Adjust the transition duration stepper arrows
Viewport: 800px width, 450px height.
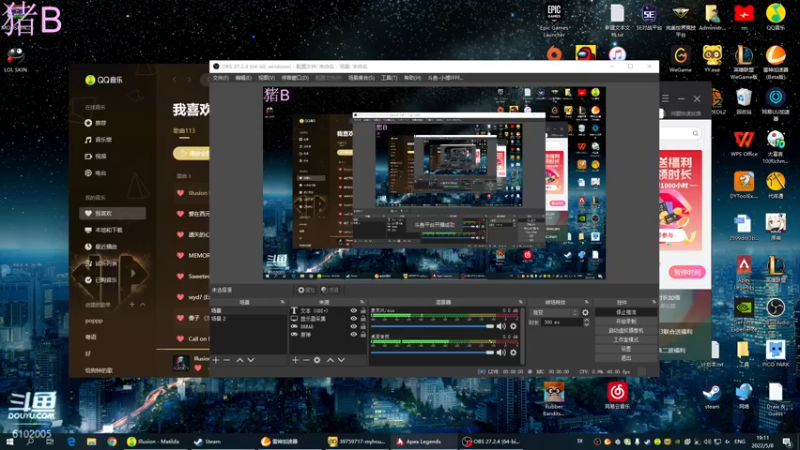(x=586, y=322)
